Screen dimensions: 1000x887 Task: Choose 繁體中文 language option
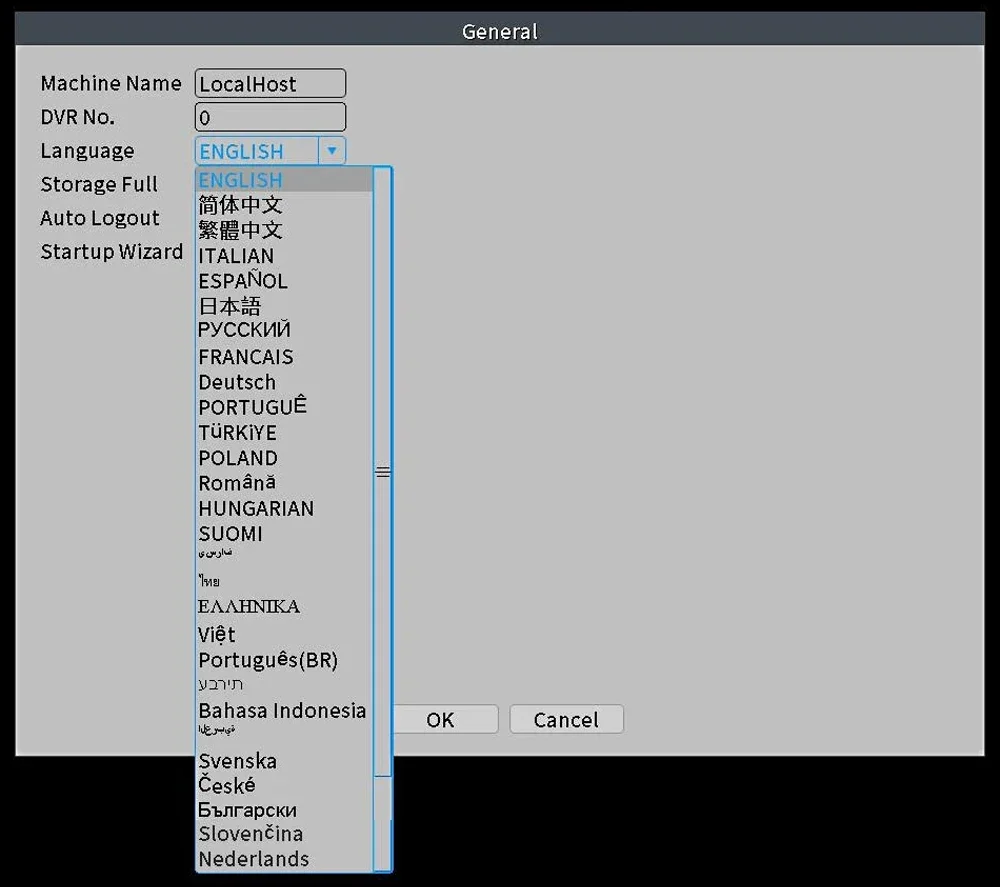[240, 230]
